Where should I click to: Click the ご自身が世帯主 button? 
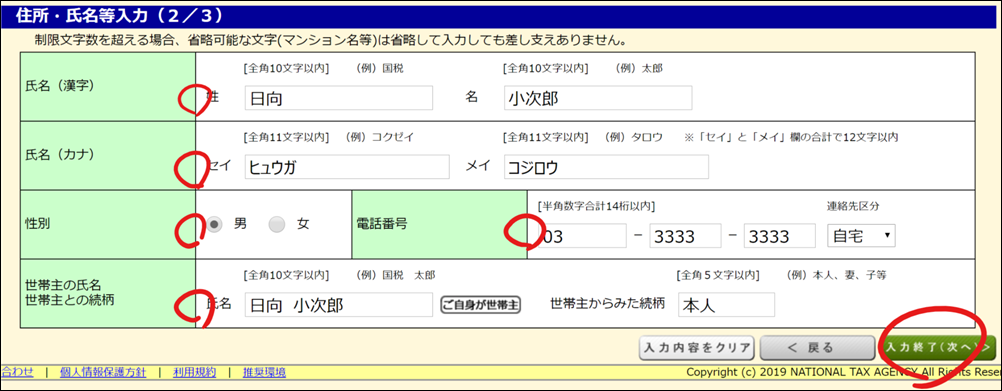[x=481, y=305]
